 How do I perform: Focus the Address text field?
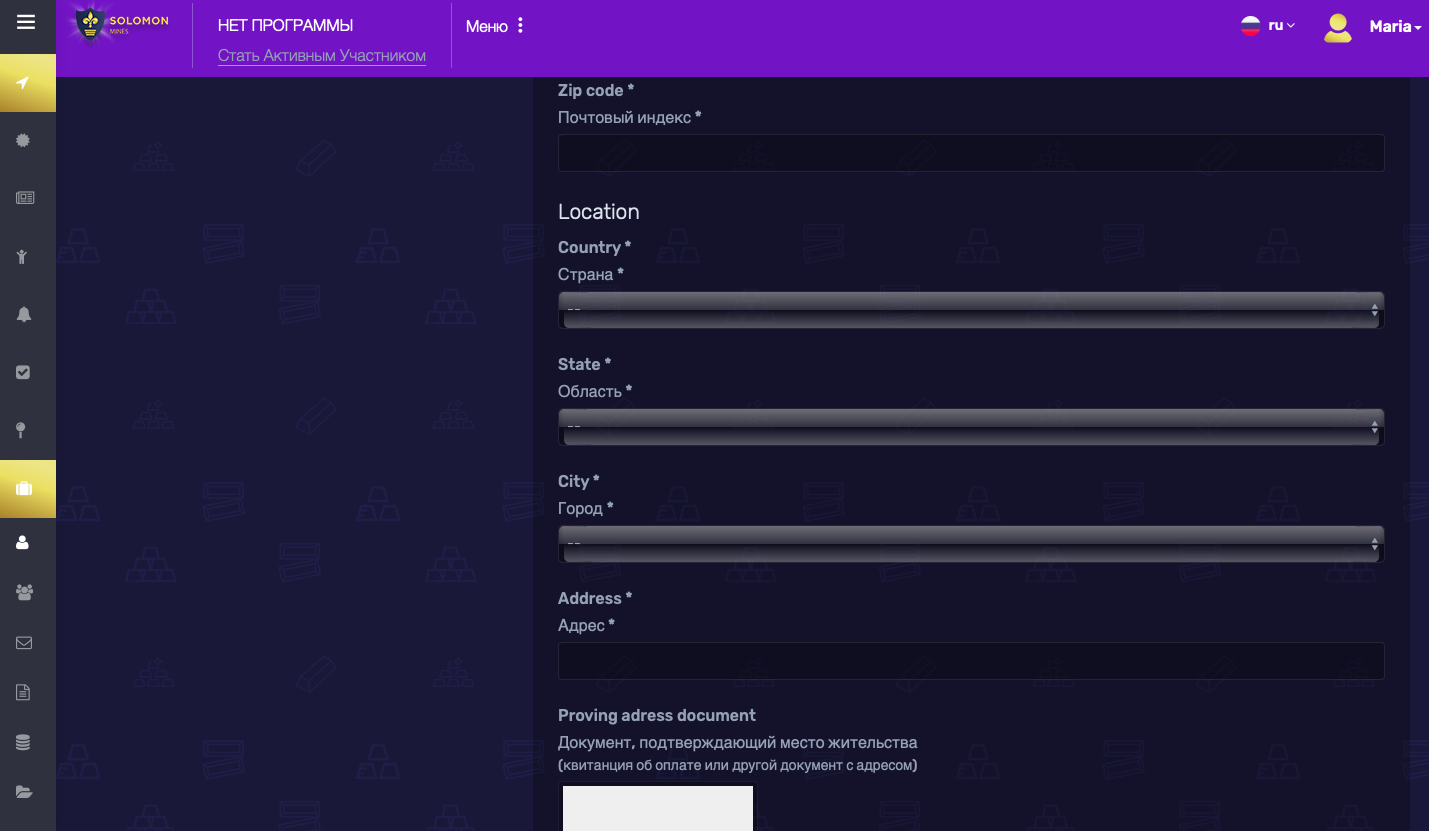pyautogui.click(x=970, y=661)
